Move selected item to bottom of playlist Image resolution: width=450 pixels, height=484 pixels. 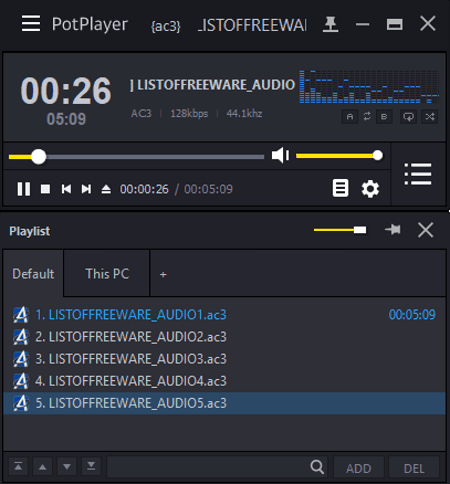[x=91, y=466]
